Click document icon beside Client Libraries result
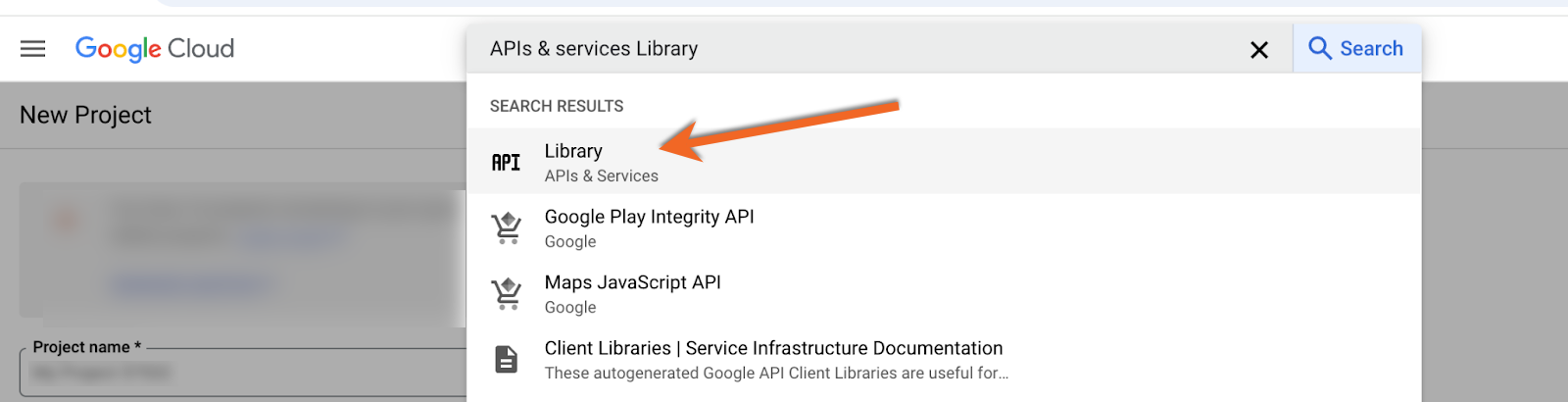 [506, 360]
